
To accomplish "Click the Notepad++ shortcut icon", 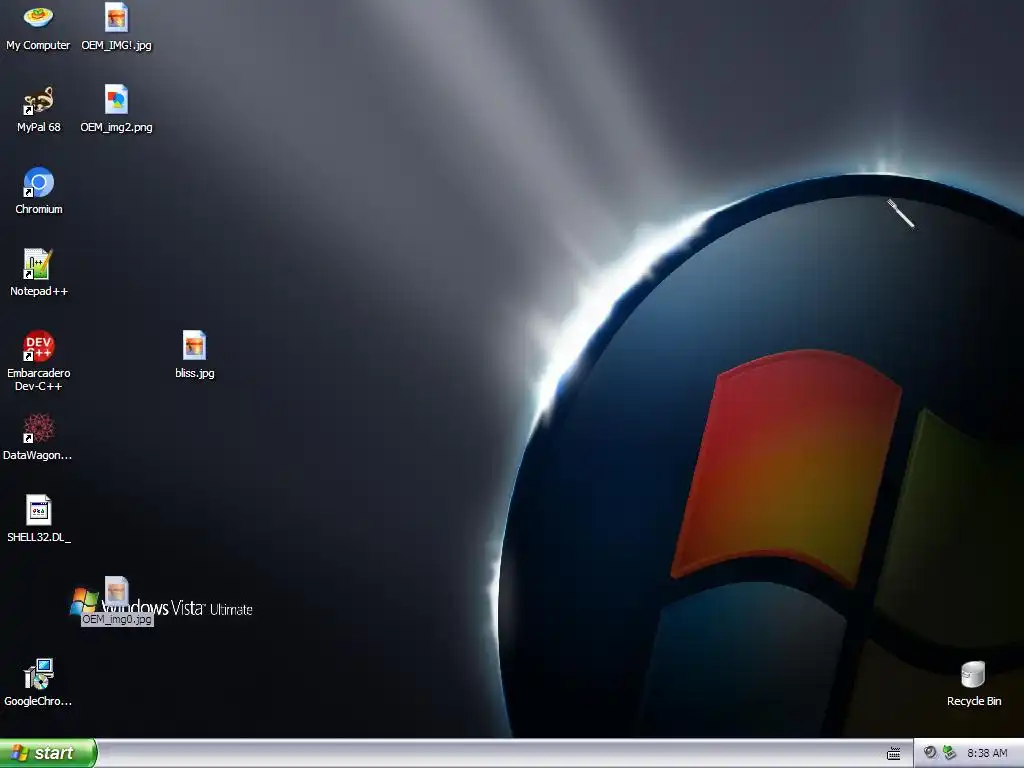I will [39, 264].
